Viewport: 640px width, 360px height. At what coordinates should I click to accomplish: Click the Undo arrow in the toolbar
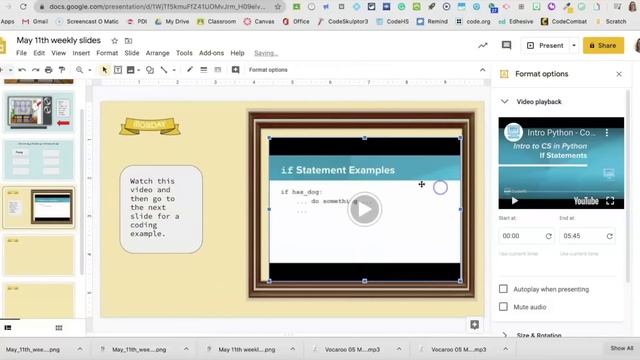22,70
